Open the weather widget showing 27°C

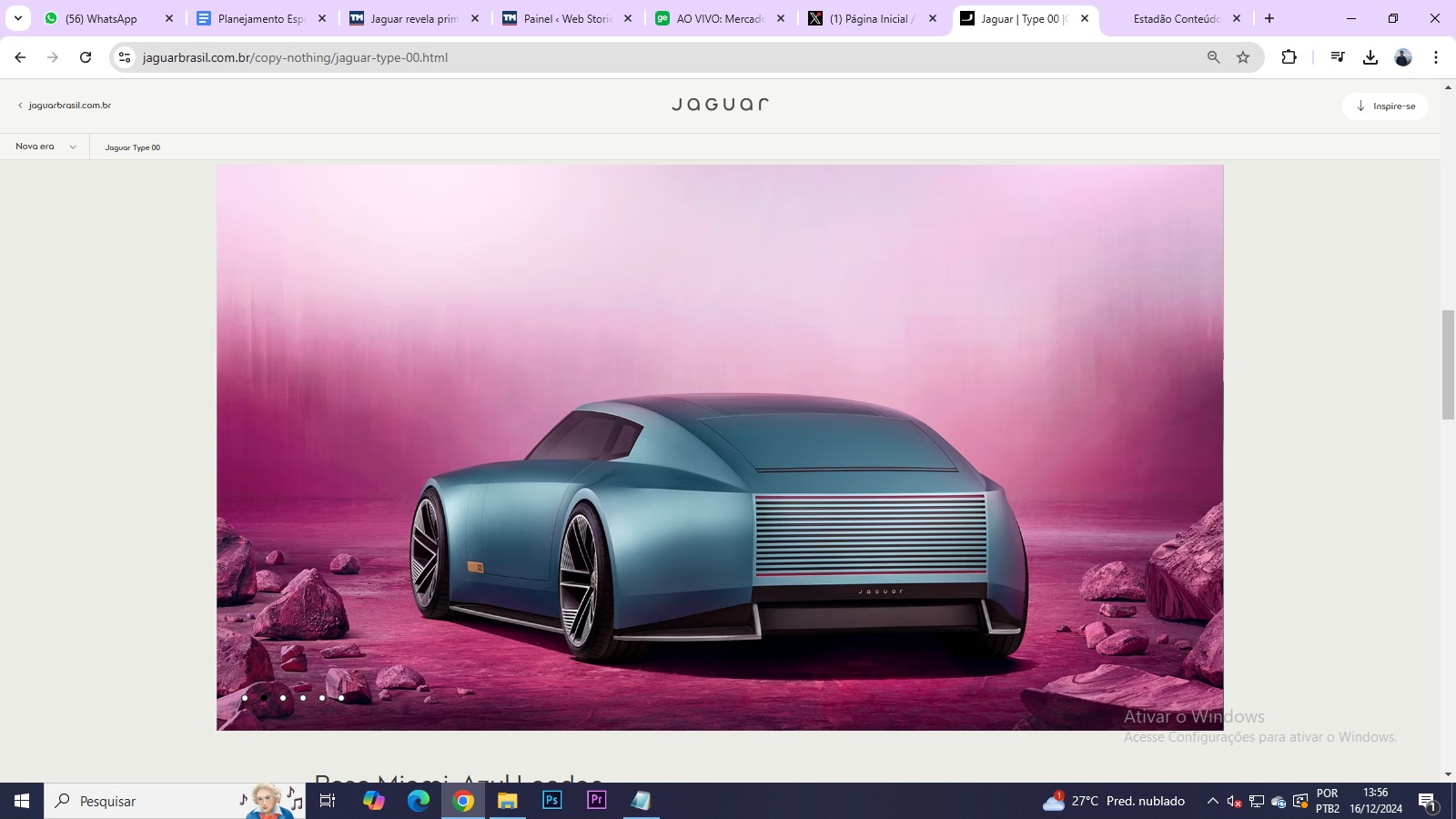1114,801
